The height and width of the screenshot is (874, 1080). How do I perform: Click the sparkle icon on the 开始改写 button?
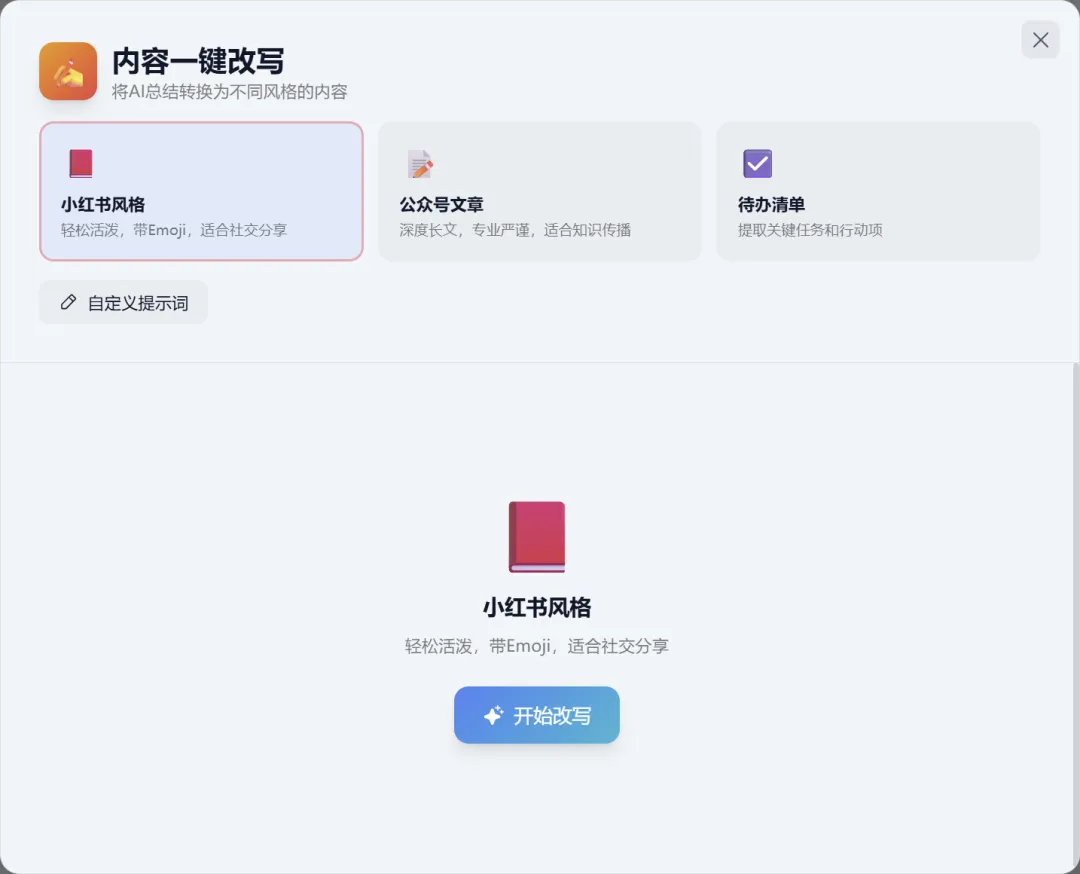point(493,716)
